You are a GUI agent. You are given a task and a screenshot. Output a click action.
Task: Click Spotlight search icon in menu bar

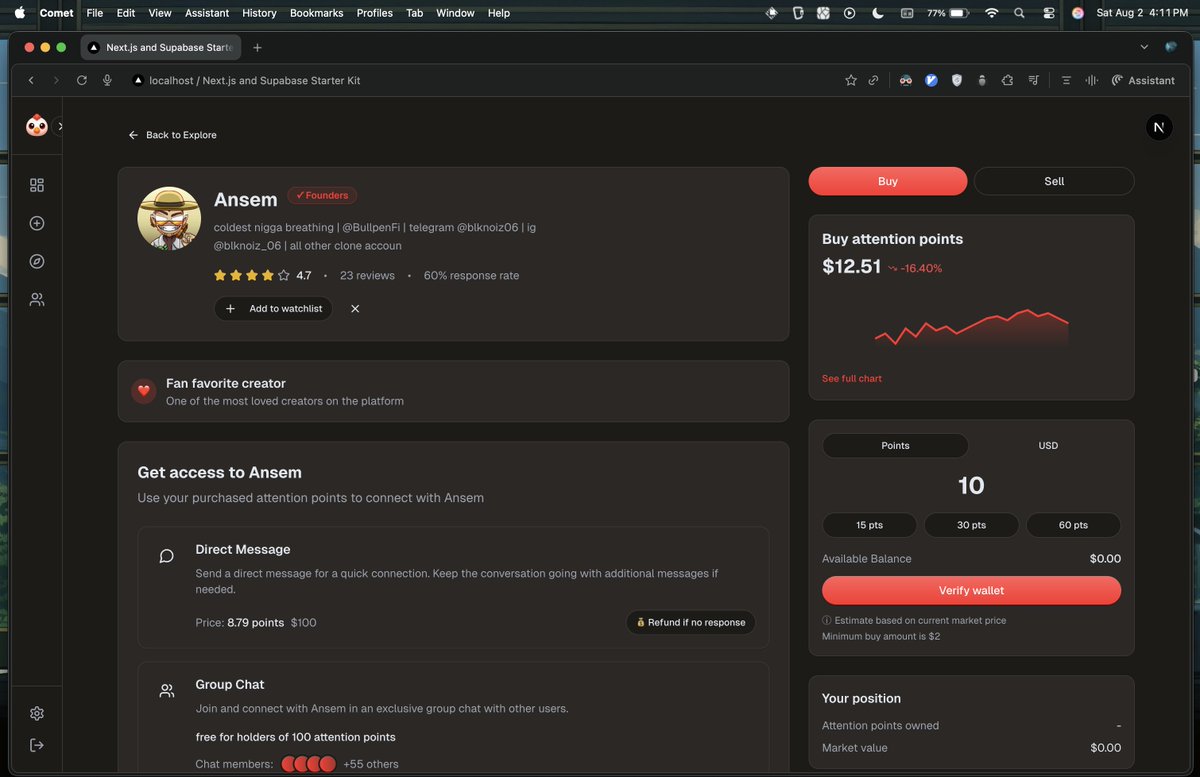(1019, 13)
